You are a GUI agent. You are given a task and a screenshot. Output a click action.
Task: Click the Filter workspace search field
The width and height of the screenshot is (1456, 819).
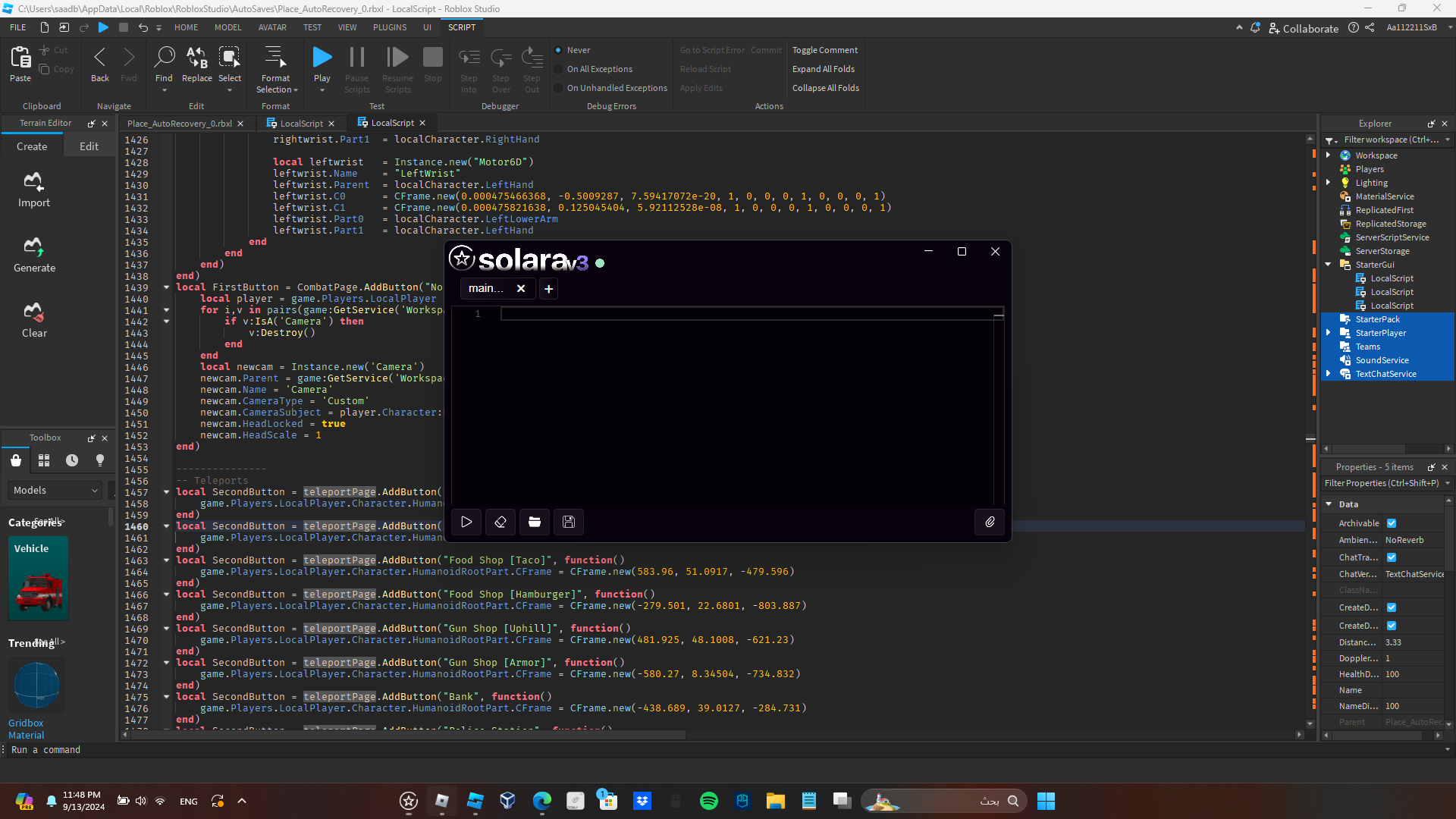(x=1392, y=140)
